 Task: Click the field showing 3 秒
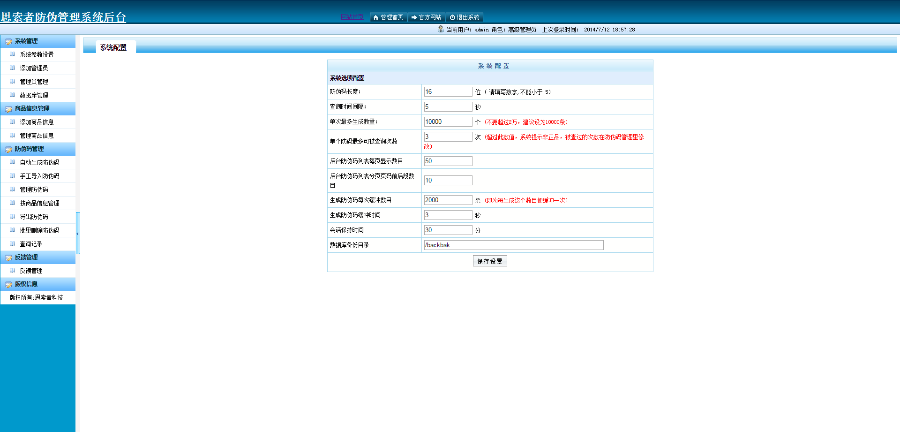448,215
